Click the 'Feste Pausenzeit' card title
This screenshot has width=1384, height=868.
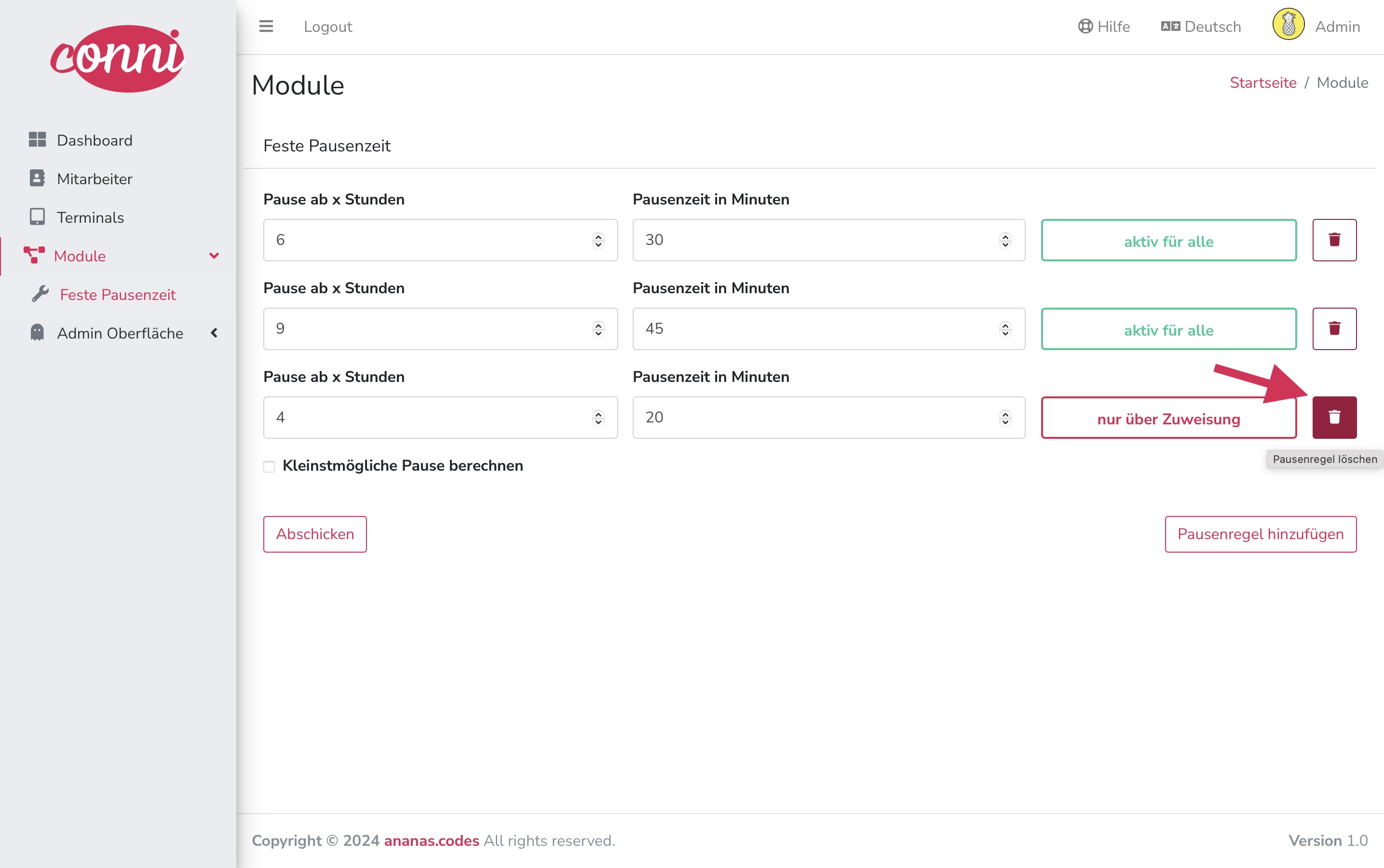326,146
